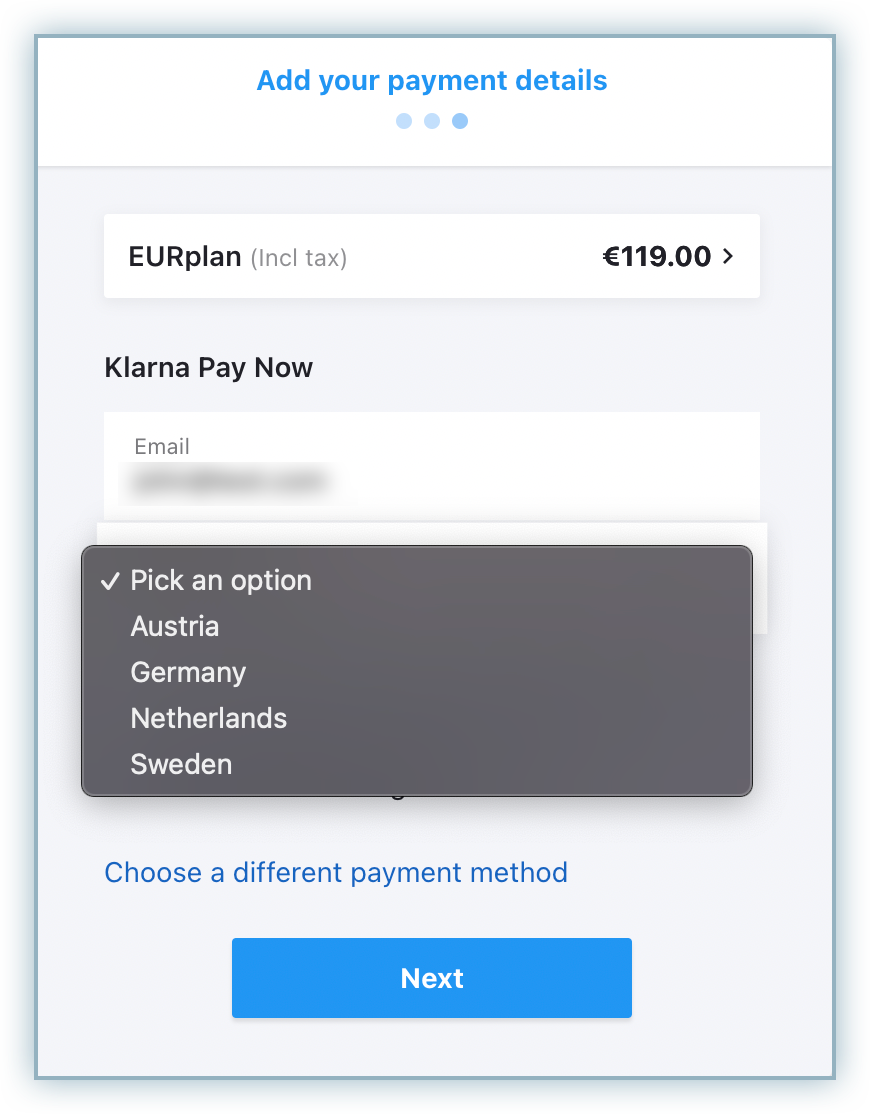Click the Klarna Pay Now heading
This screenshot has height=1114, width=870.
click(x=208, y=368)
